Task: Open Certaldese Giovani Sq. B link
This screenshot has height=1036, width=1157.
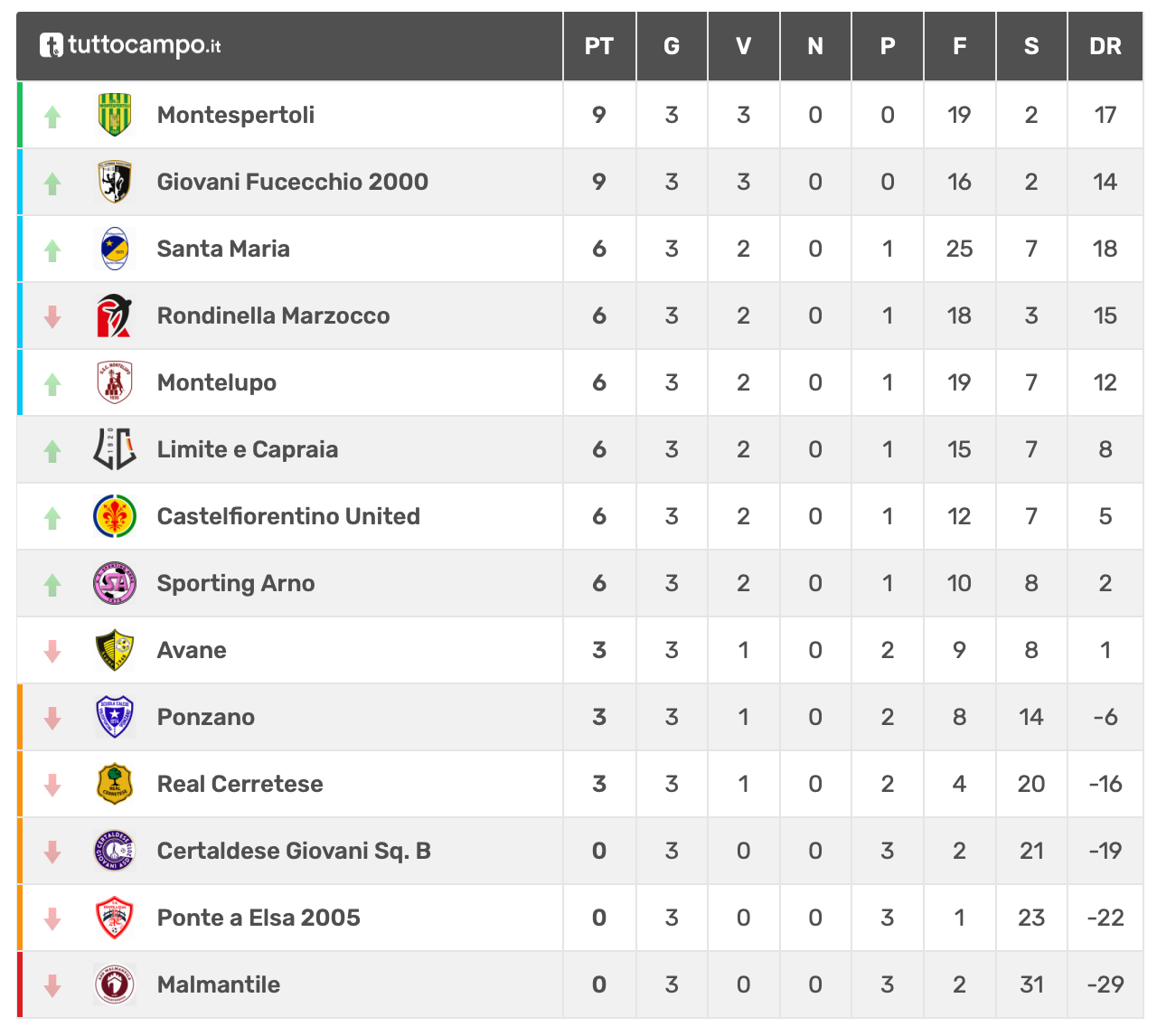Action: [x=294, y=851]
